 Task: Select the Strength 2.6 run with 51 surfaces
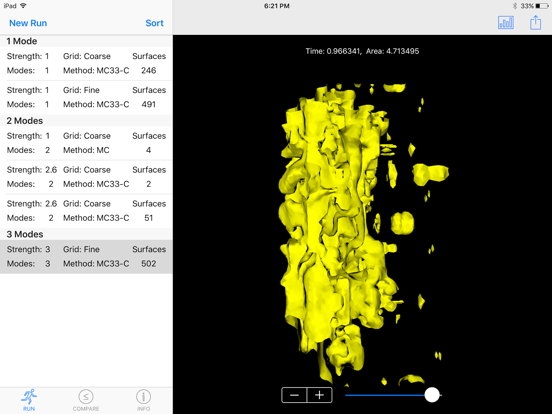[86, 211]
